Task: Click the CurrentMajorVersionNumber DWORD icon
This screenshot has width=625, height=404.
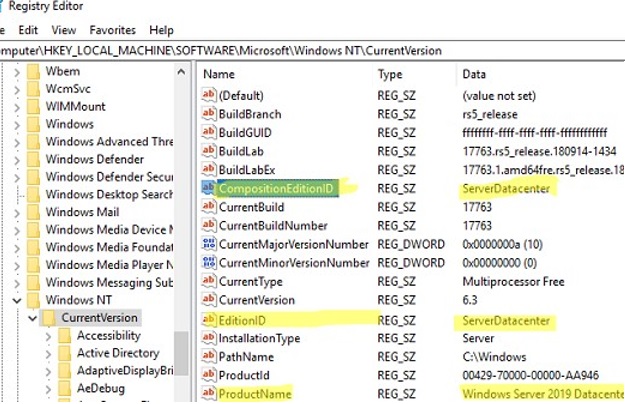Action: point(209,244)
